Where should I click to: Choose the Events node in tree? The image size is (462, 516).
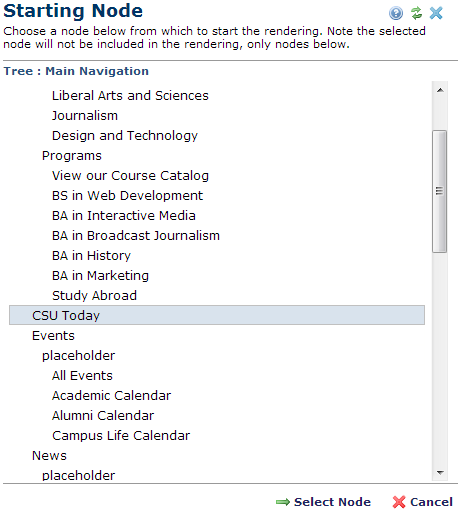[53, 335]
